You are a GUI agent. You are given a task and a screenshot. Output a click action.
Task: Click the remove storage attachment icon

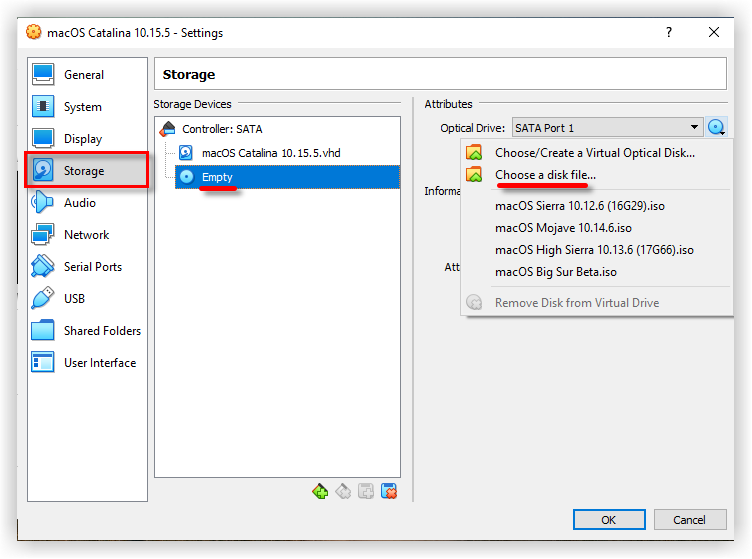point(389,491)
